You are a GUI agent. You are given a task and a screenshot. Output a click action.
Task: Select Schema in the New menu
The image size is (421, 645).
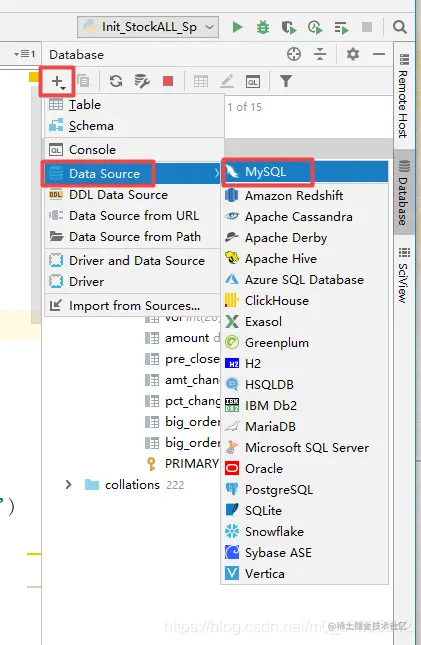pyautogui.click(x=135, y=126)
